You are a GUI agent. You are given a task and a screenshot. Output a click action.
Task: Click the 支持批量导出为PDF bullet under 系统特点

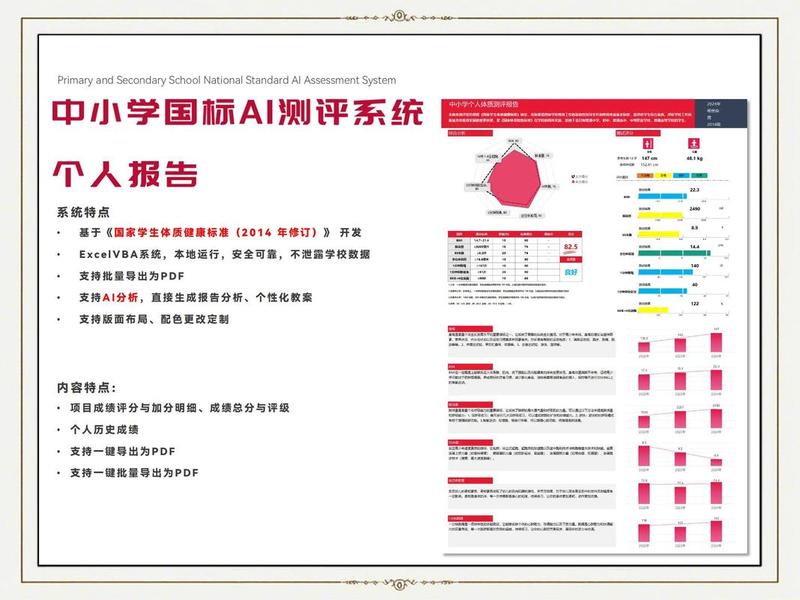click(x=132, y=276)
